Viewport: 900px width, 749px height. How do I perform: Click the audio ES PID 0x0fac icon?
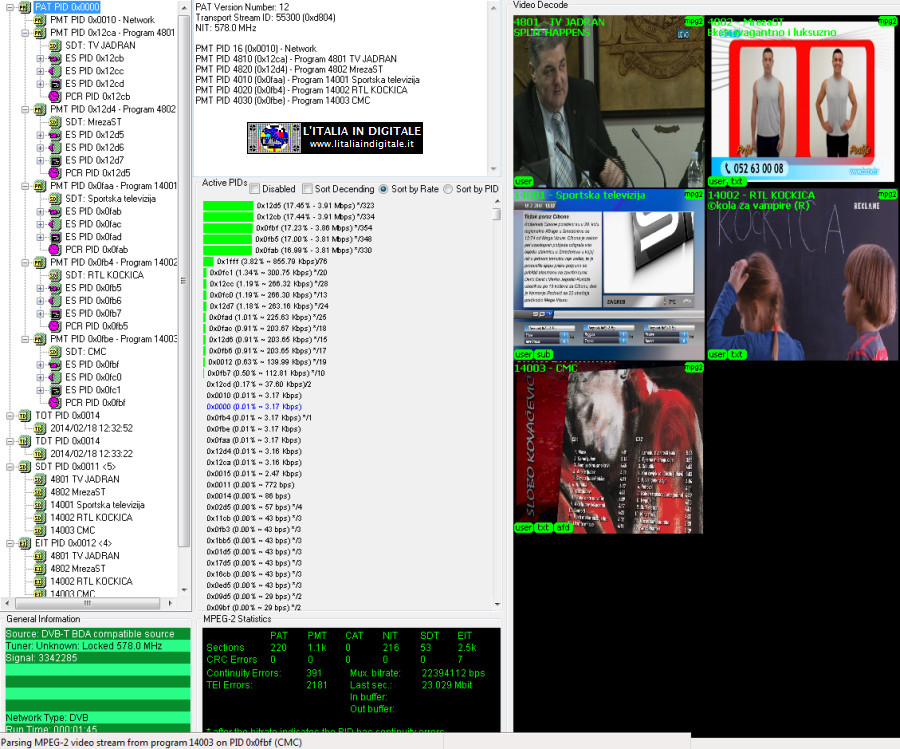[55, 224]
